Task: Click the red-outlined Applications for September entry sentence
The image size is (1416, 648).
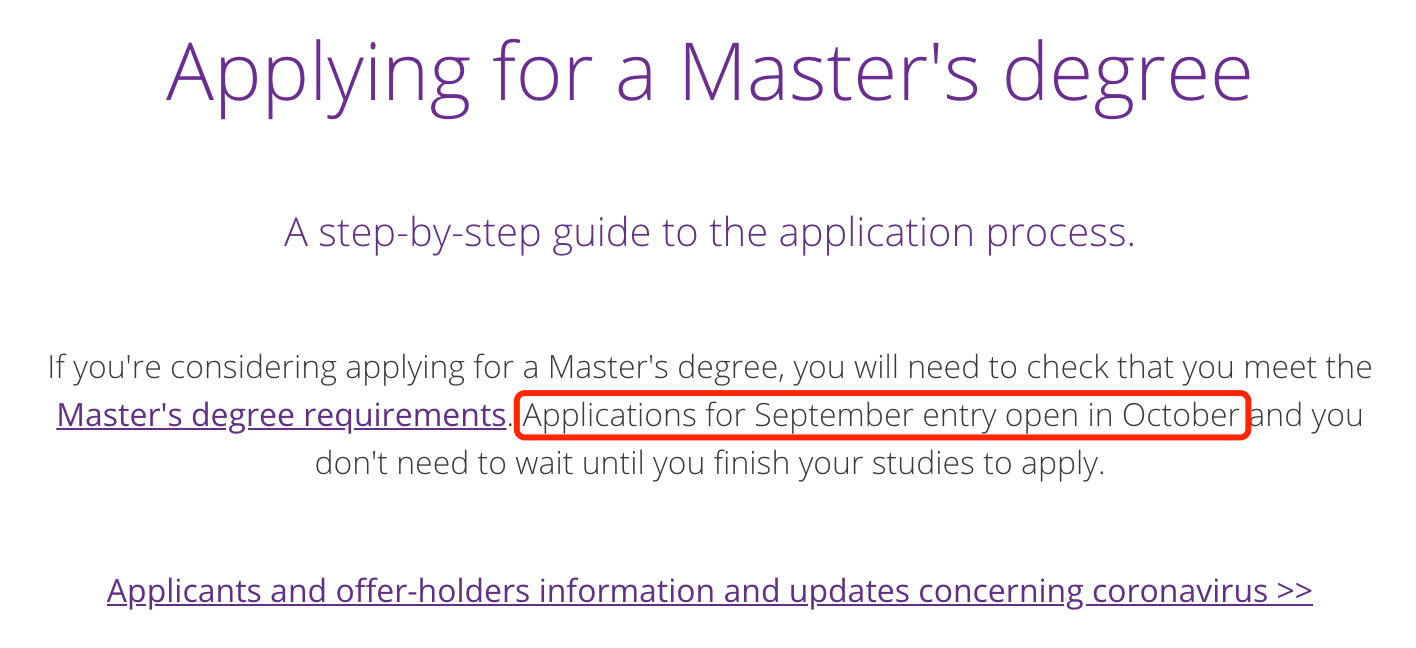Action: click(x=883, y=415)
